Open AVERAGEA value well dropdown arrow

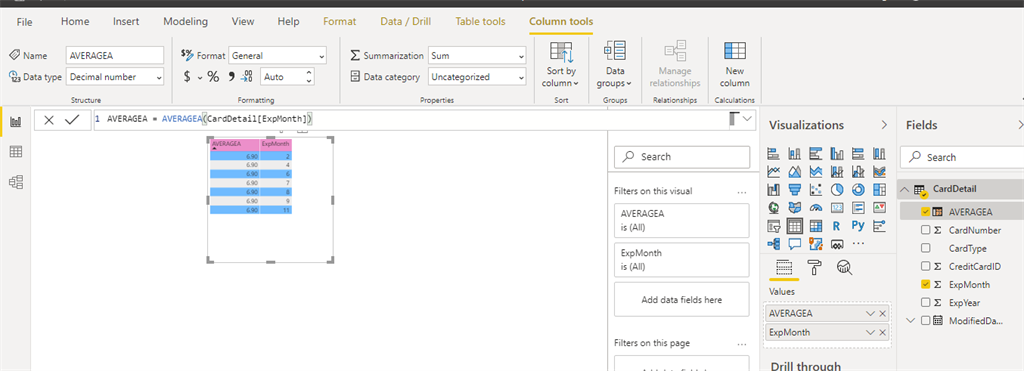[x=870, y=314]
